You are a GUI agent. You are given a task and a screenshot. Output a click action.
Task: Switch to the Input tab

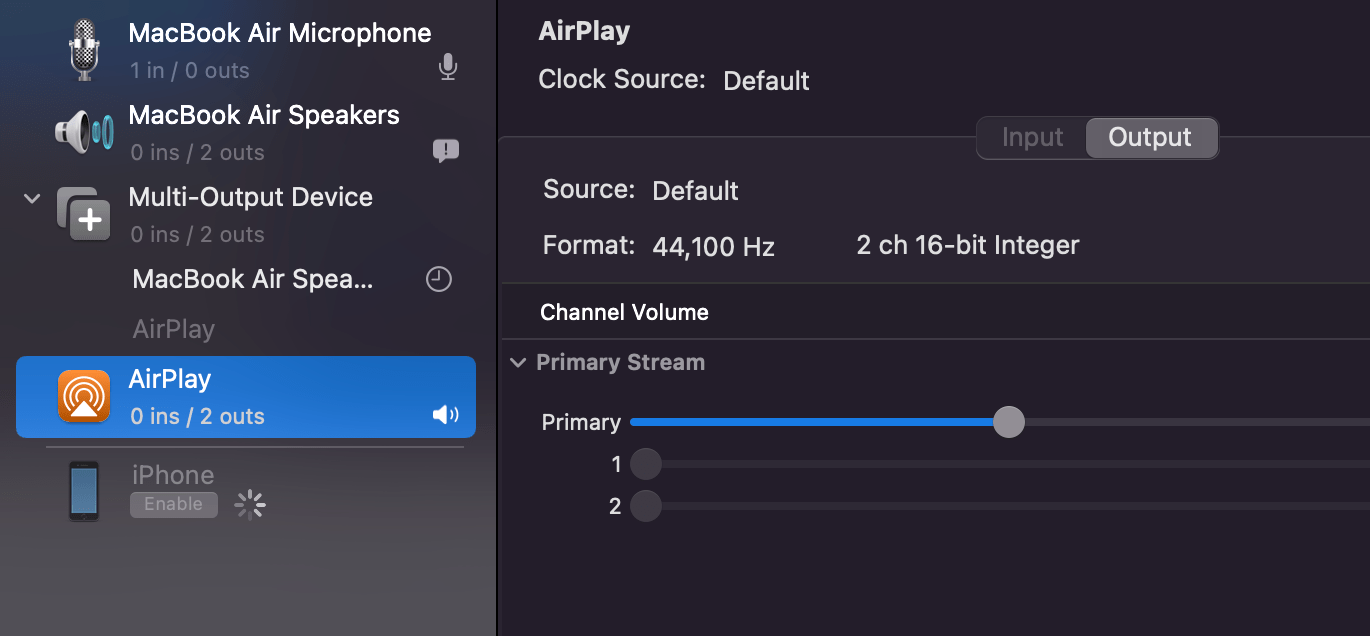point(1031,137)
